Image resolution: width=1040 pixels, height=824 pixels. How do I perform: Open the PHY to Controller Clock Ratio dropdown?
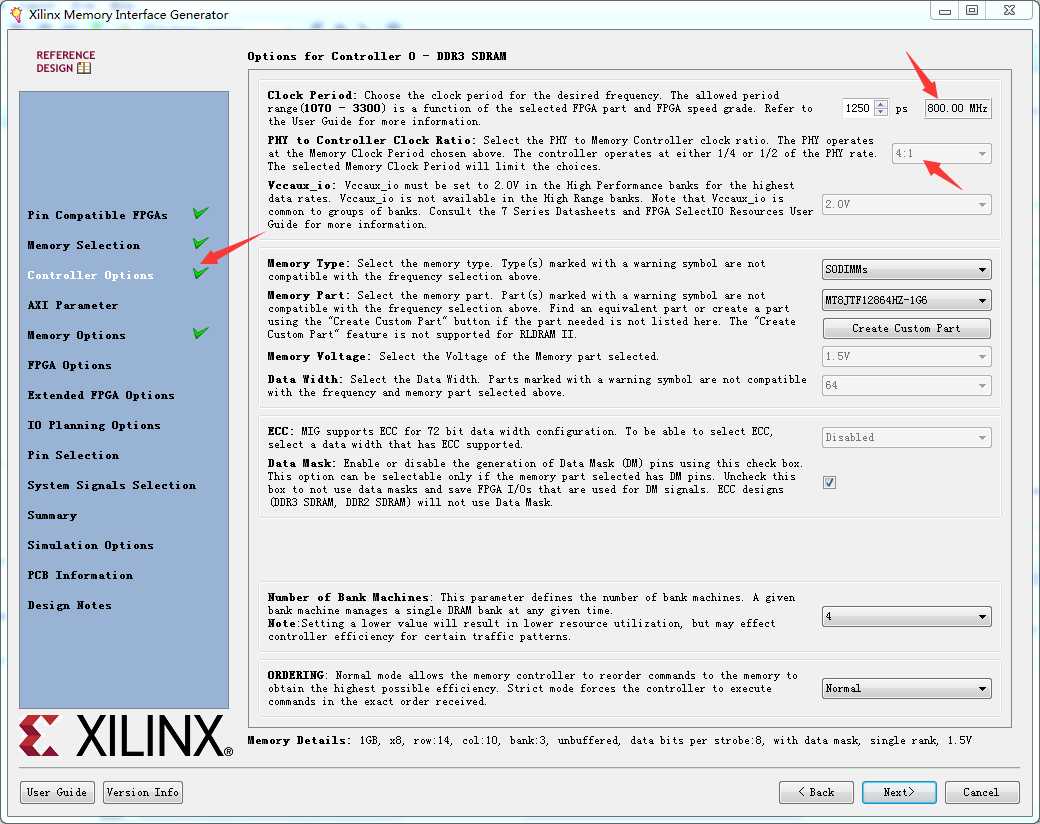[941, 153]
